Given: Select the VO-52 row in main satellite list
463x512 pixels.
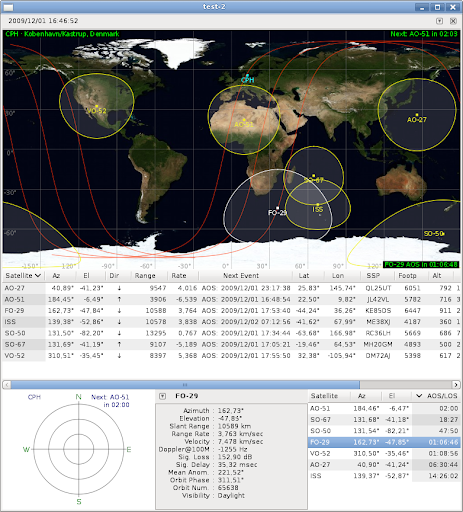Looking at the screenshot, I should (x=231, y=356).
